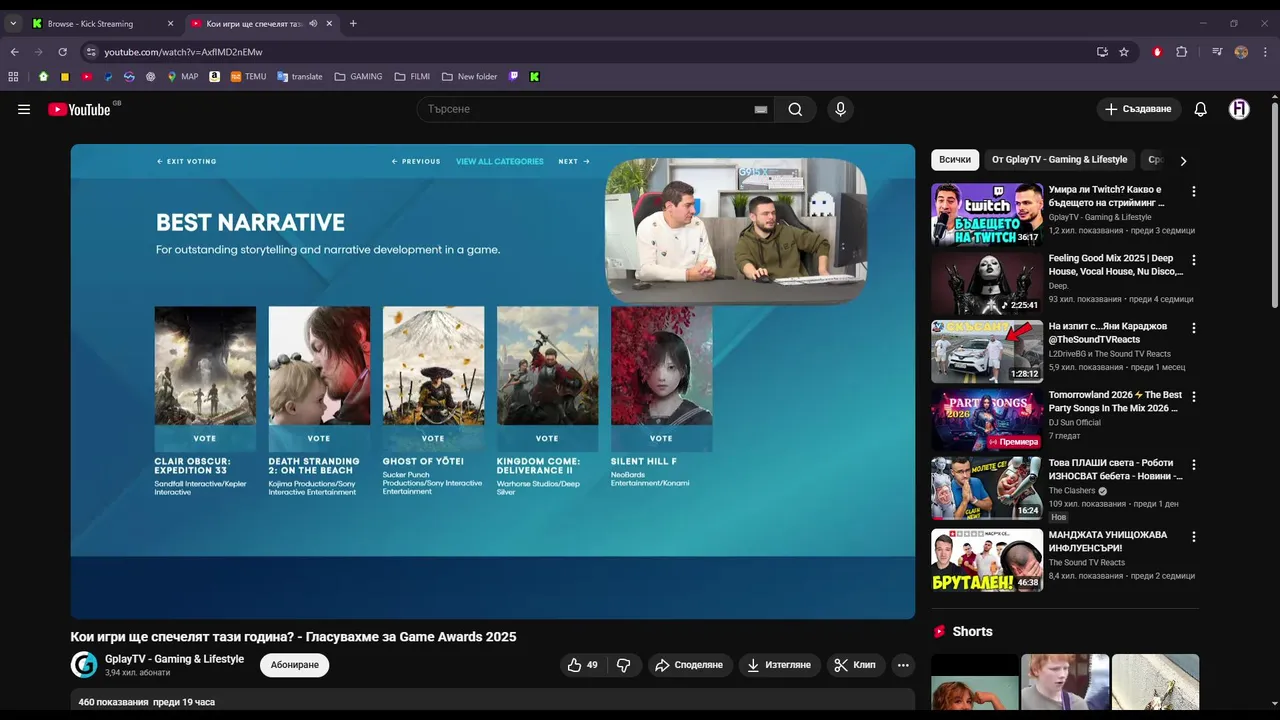1280x720 pixels.
Task: Open options for Feeling Good Mix video
Action: point(1193,260)
